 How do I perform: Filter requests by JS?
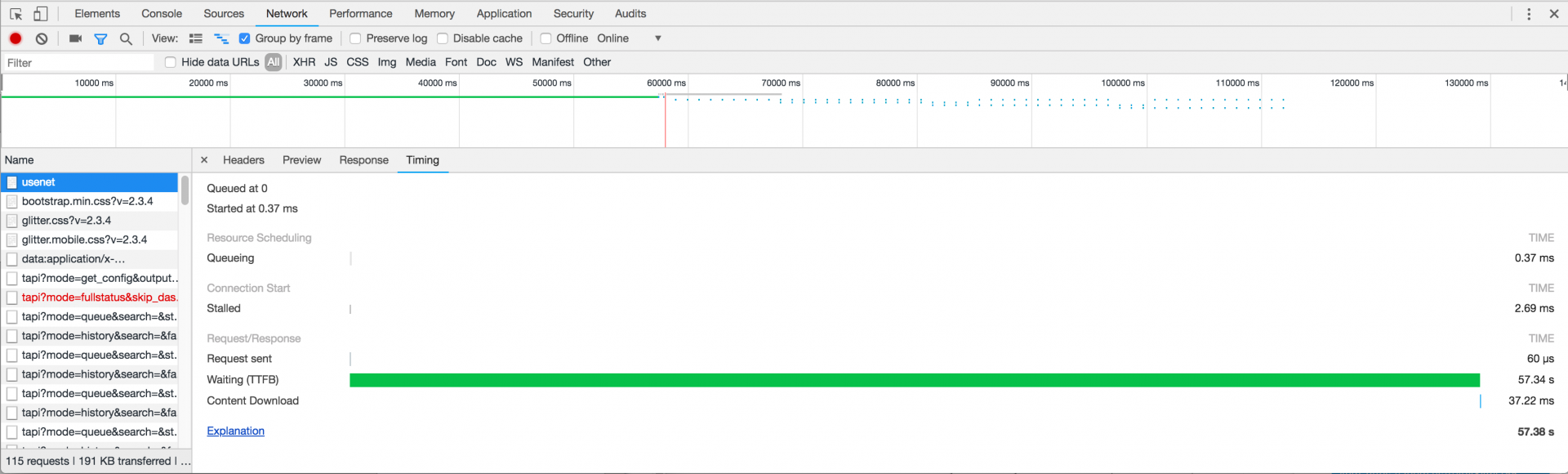click(331, 62)
